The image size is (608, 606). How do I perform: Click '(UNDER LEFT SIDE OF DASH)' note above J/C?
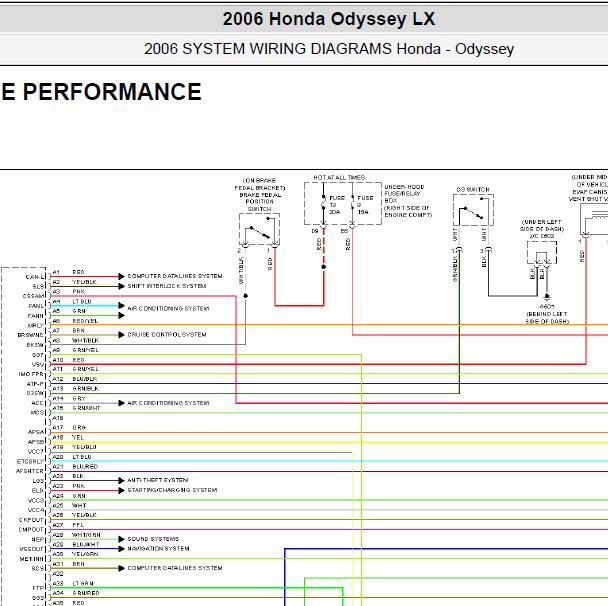(x=542, y=225)
